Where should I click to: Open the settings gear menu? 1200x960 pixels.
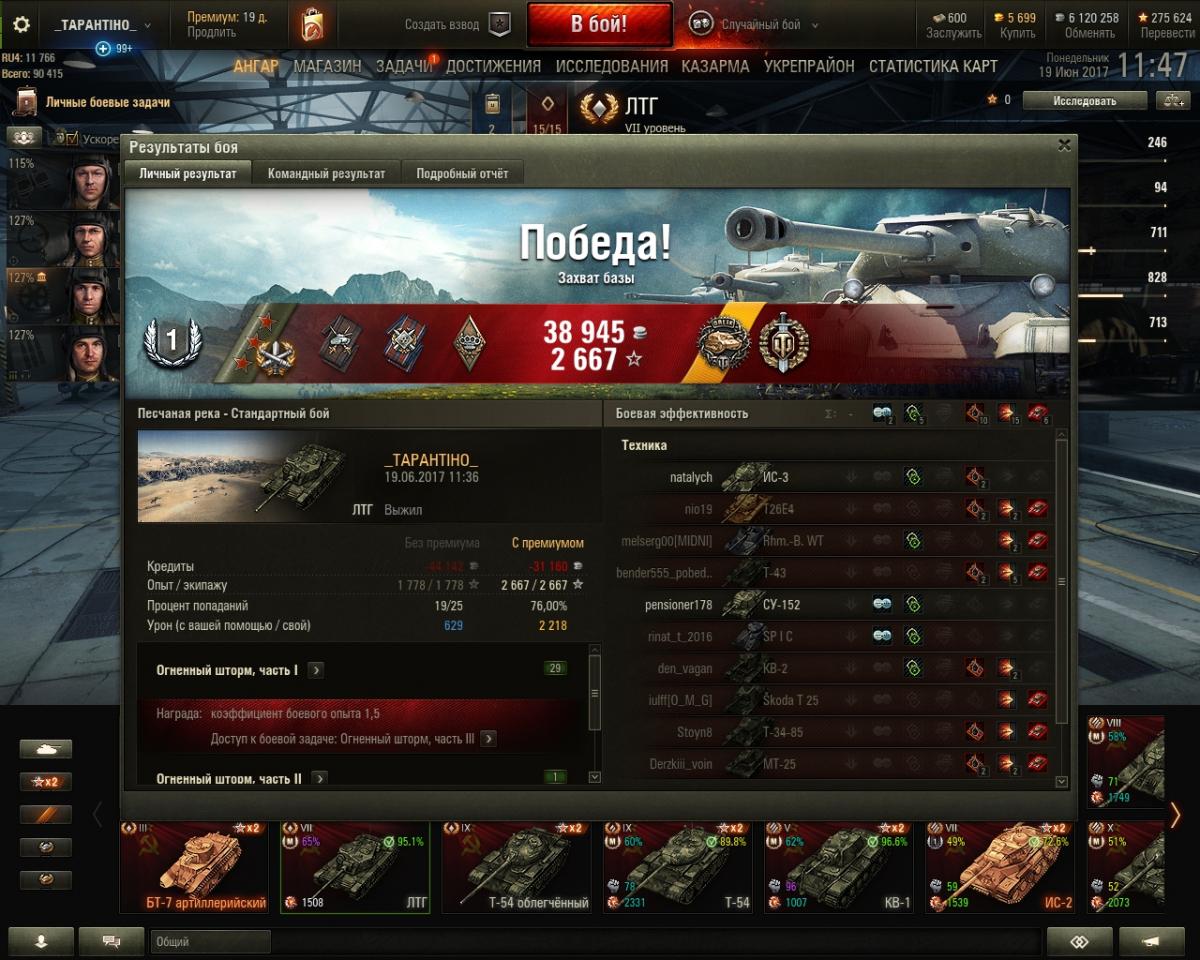[21, 25]
